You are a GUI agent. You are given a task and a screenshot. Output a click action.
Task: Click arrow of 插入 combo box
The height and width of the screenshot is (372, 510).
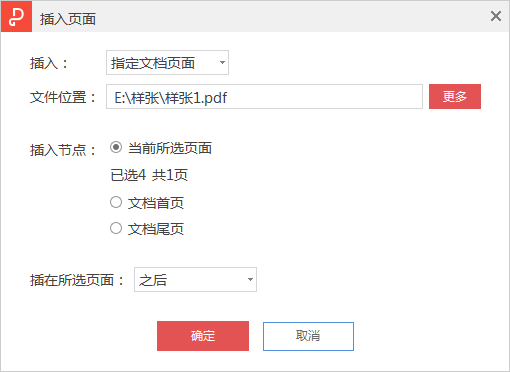222,63
